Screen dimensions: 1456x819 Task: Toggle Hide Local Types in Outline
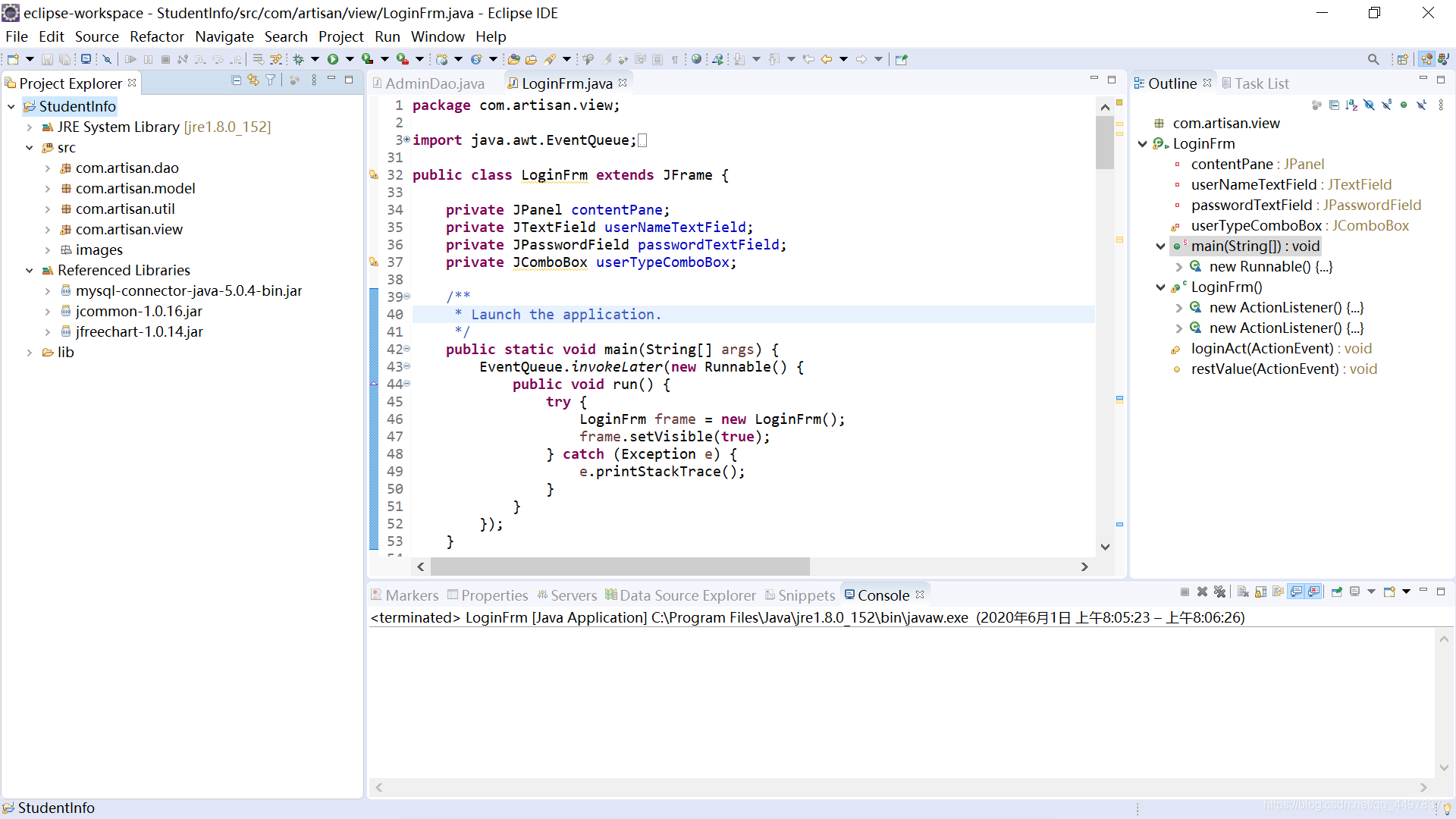click(1422, 105)
